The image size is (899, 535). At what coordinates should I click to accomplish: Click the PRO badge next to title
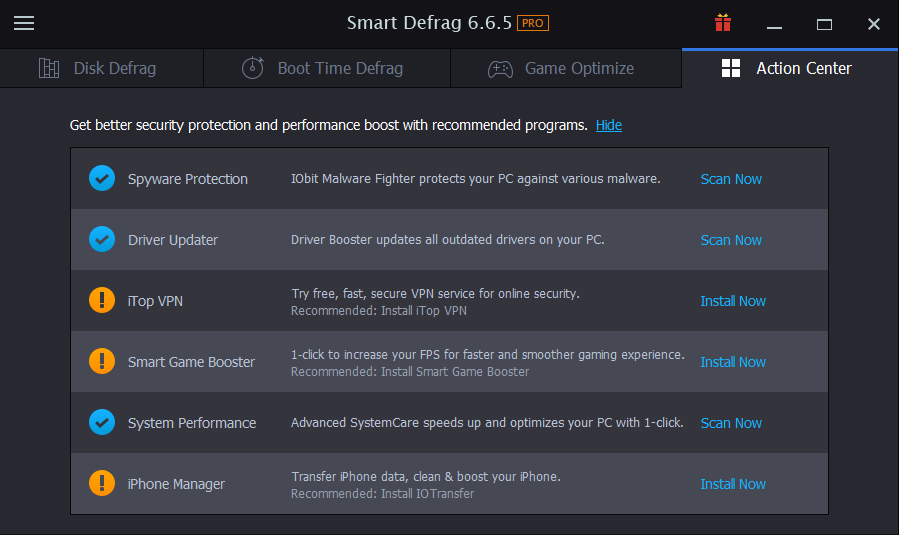click(x=533, y=23)
